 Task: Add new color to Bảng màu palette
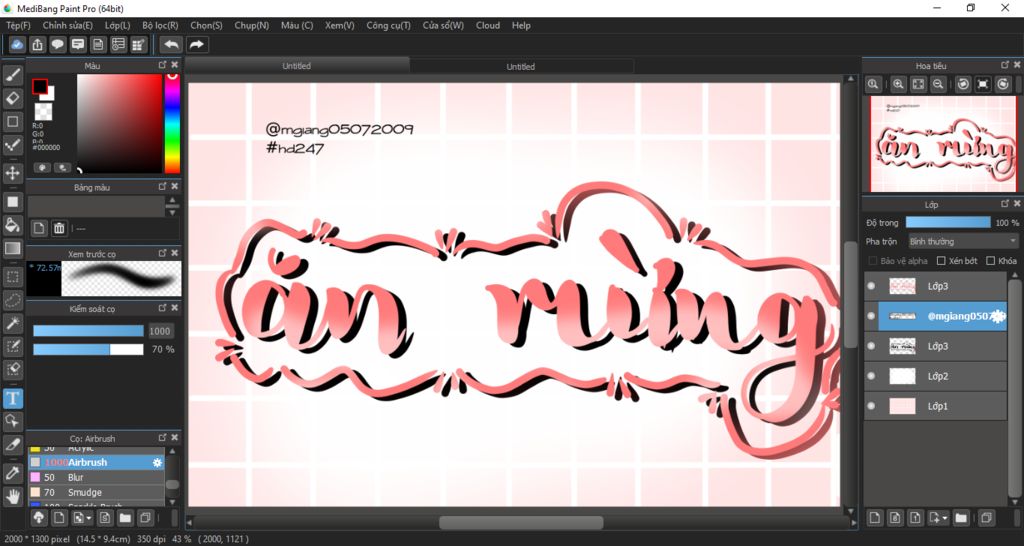(x=39, y=228)
